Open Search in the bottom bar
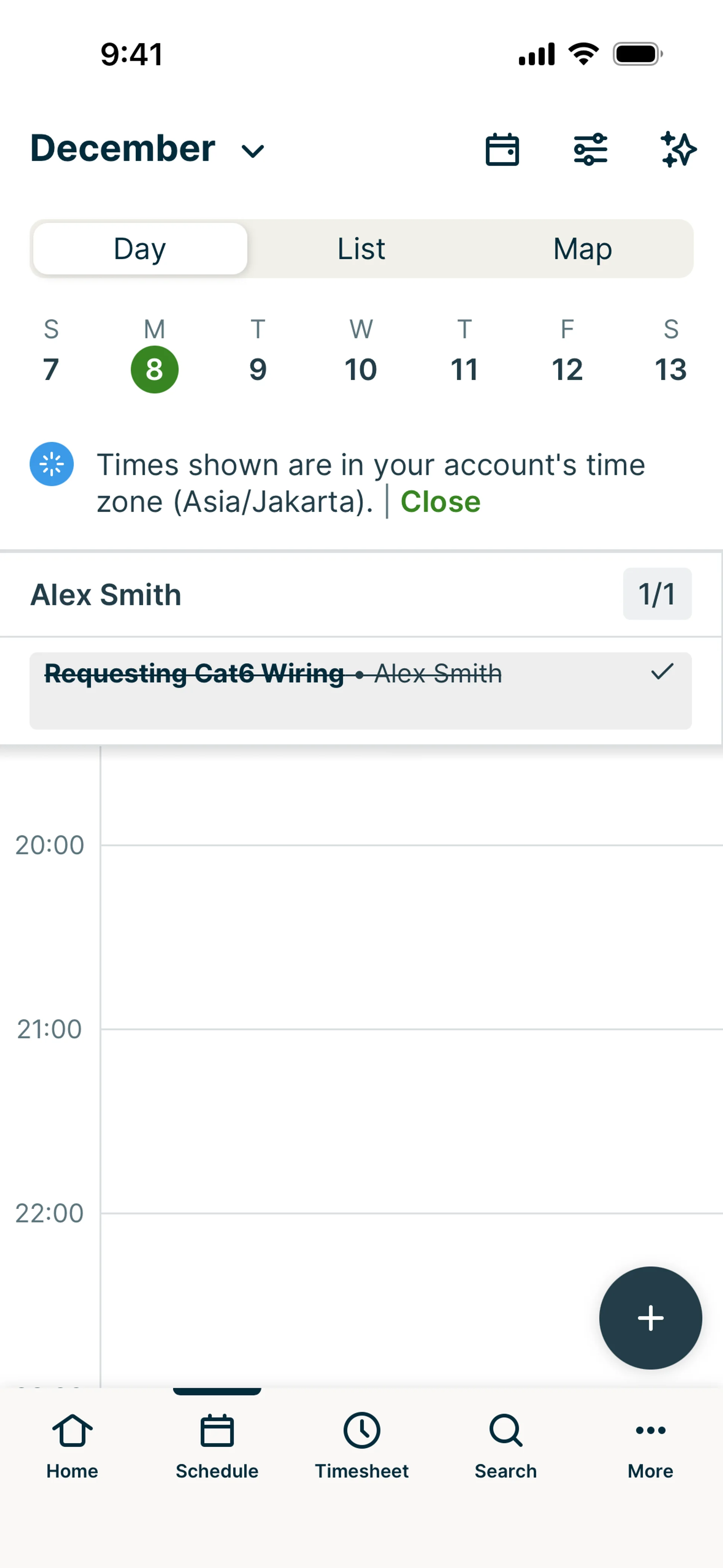Image resolution: width=723 pixels, height=1568 pixels. (506, 1446)
